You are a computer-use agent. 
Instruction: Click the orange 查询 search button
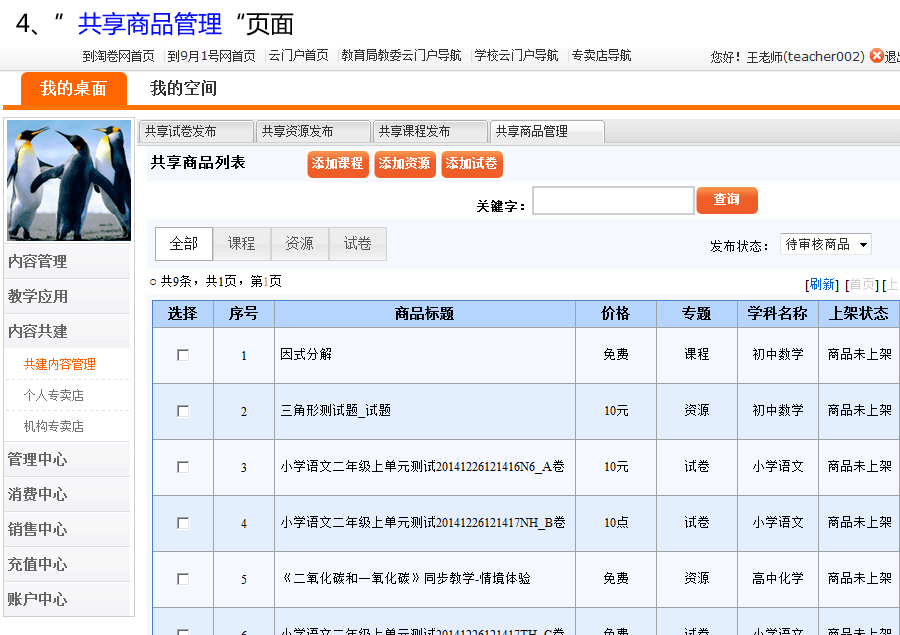(x=727, y=200)
